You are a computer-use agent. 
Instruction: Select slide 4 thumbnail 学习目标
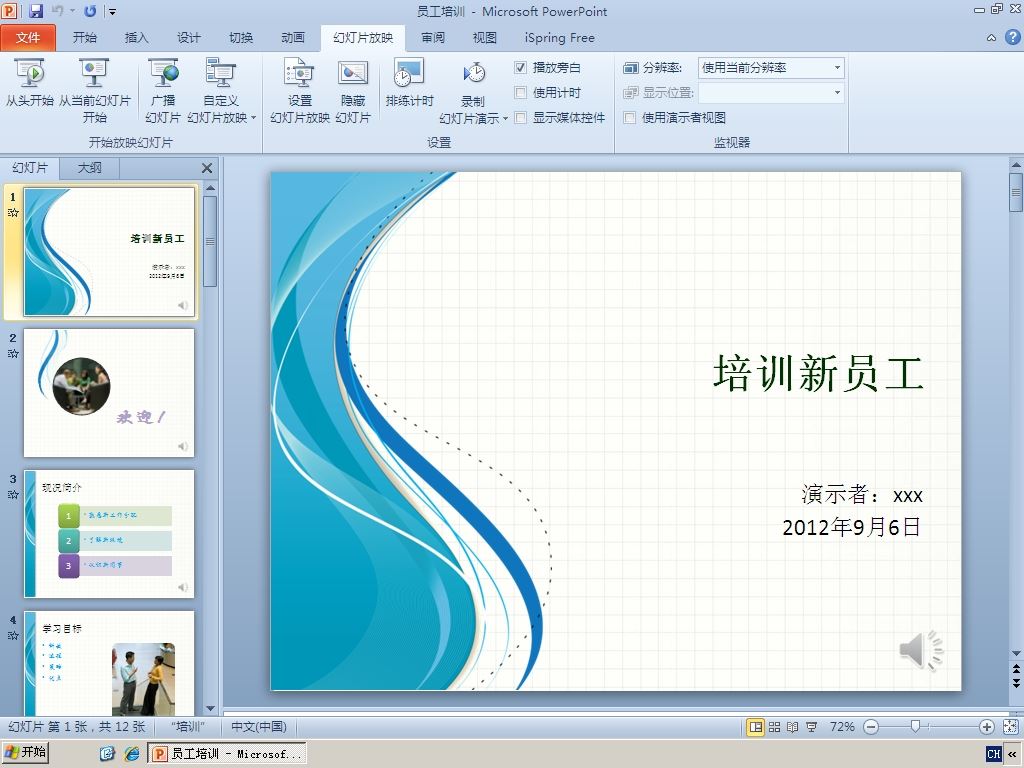(x=109, y=664)
